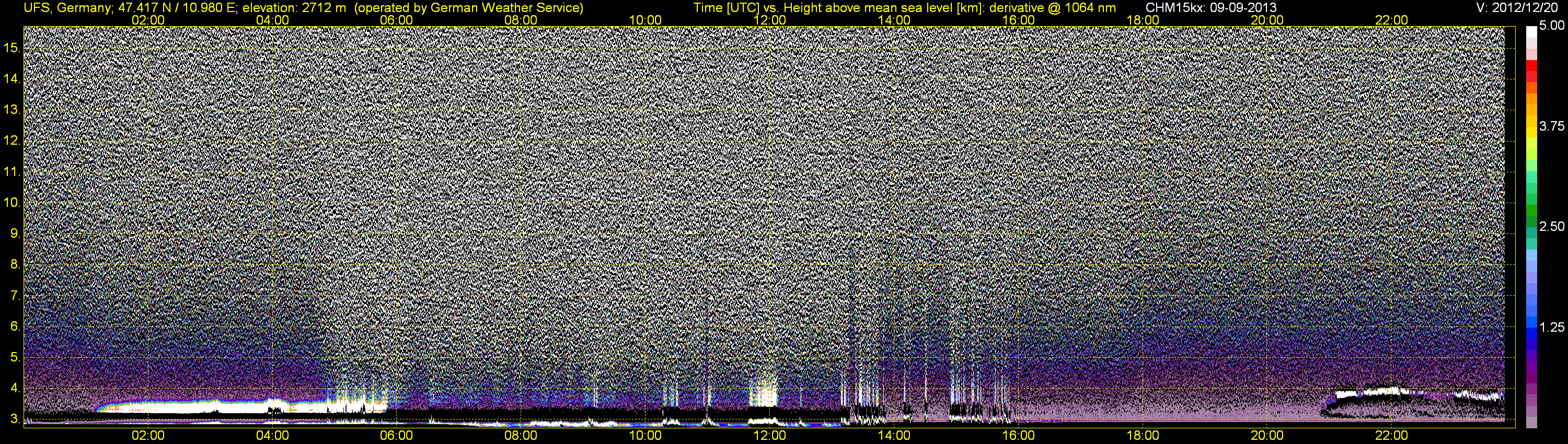
Task: Click the station title 'UFS, Germany' text
Action: pos(67,8)
